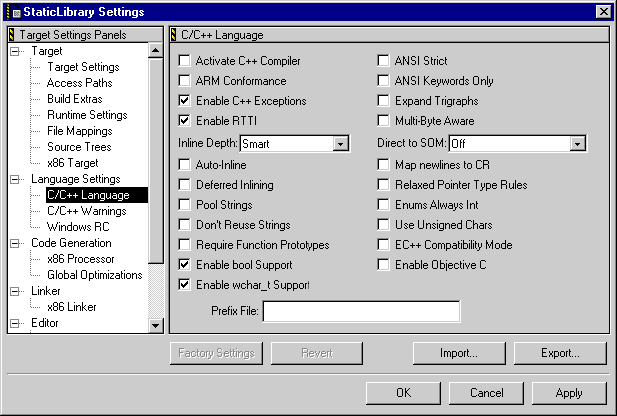Select Build Extras panel
Screen dimensions: 617x416
point(75,99)
